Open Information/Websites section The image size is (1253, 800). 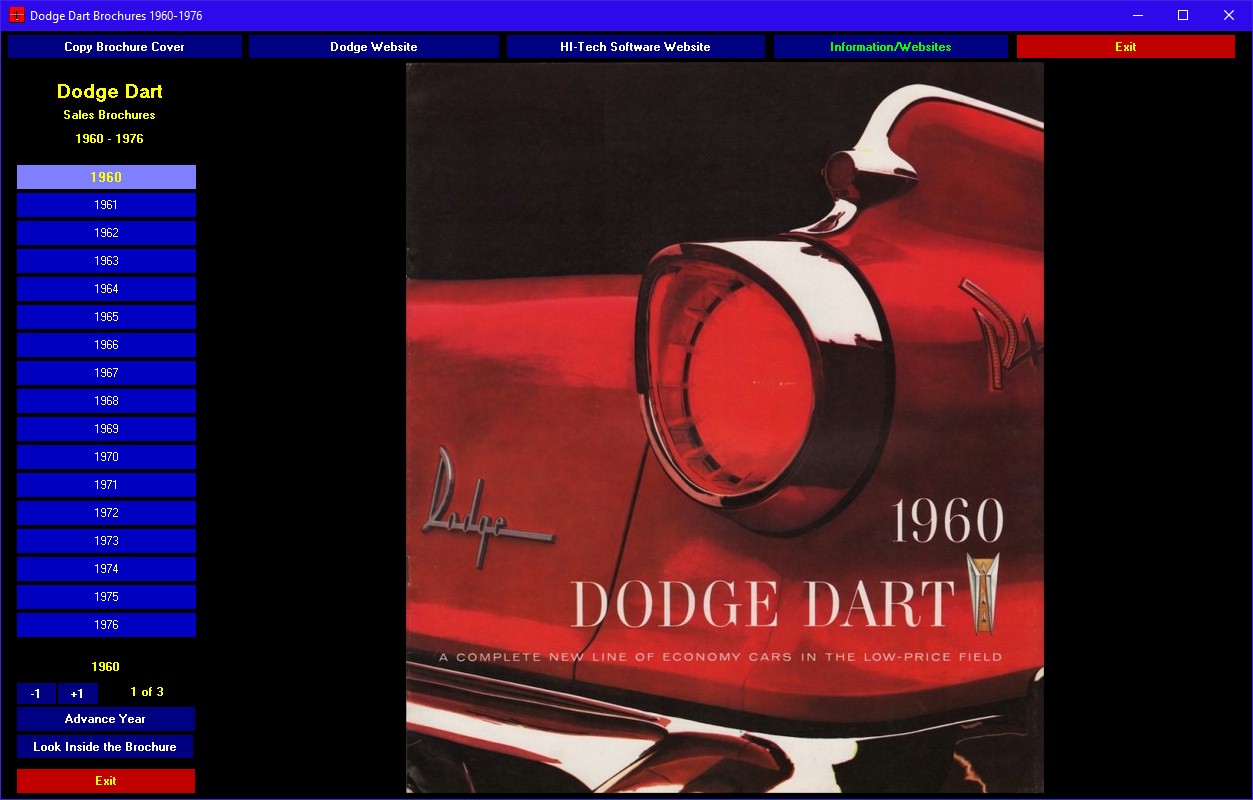[x=890, y=47]
